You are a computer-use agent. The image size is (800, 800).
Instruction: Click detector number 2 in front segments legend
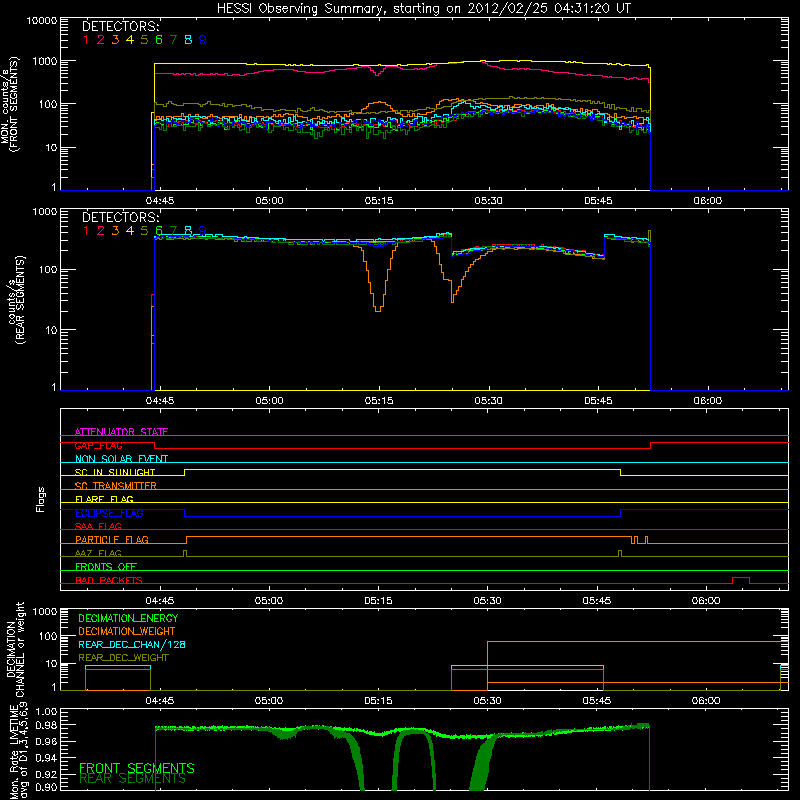point(101,40)
